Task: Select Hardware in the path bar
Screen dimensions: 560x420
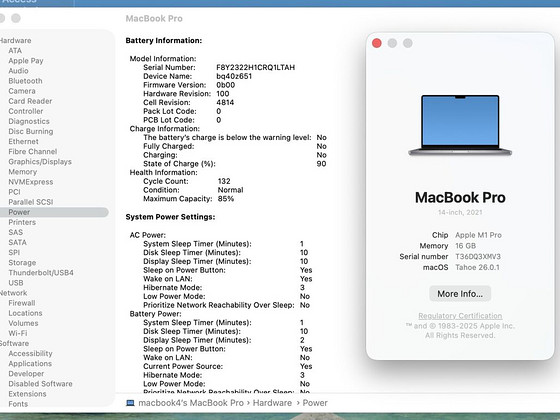Action: tap(272, 403)
